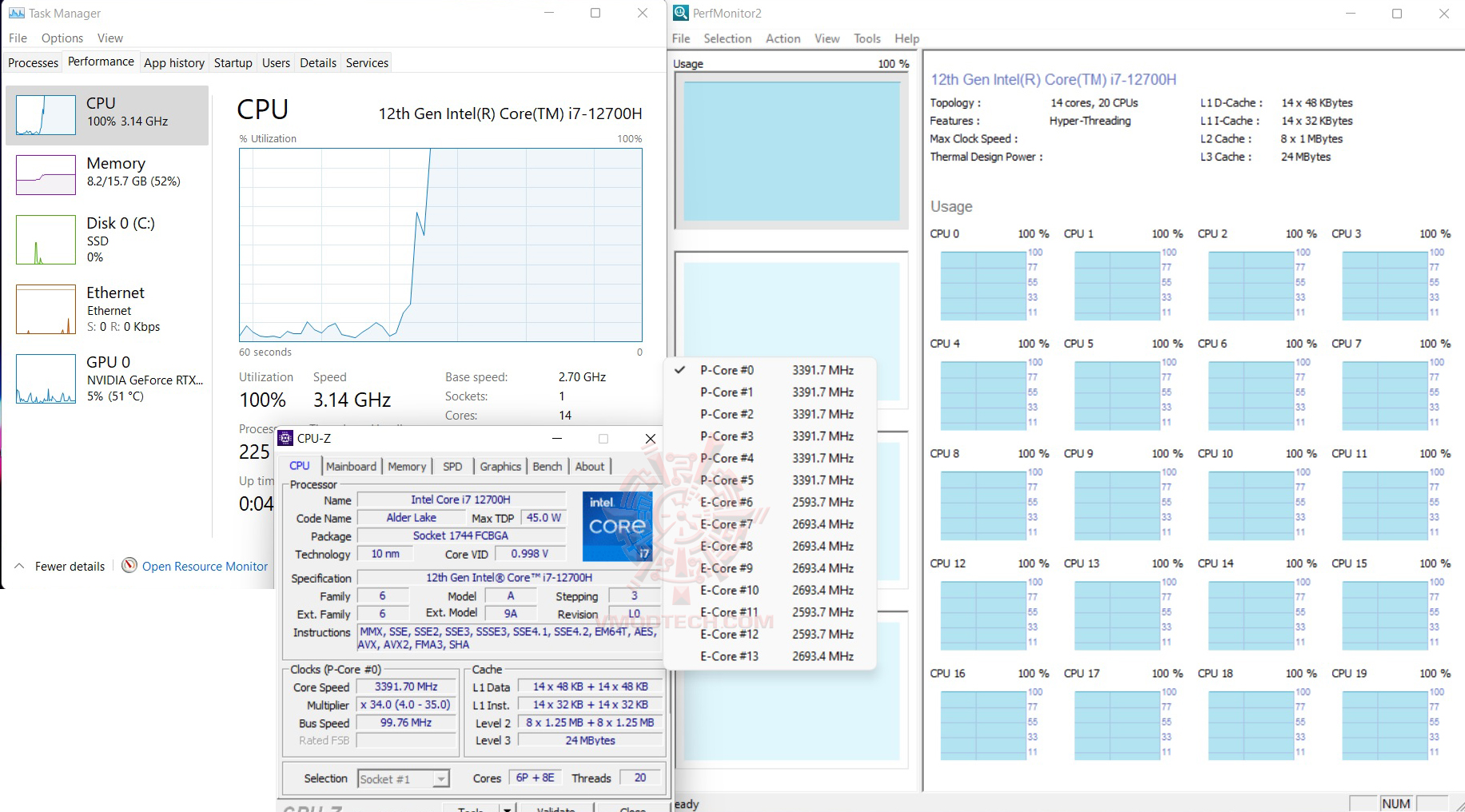
Task: Show the Details tab
Action: 318,62
